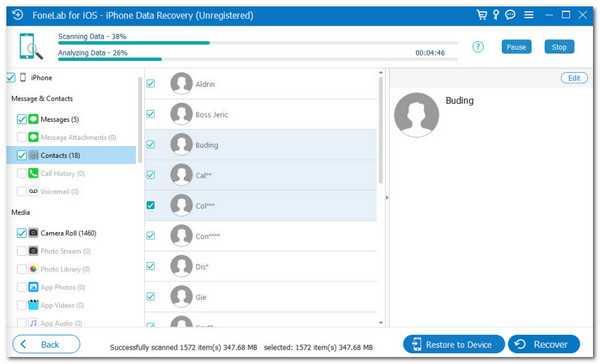Collapse the details pane with splitter arrow
The height and width of the screenshot is (364, 600).
387,198
